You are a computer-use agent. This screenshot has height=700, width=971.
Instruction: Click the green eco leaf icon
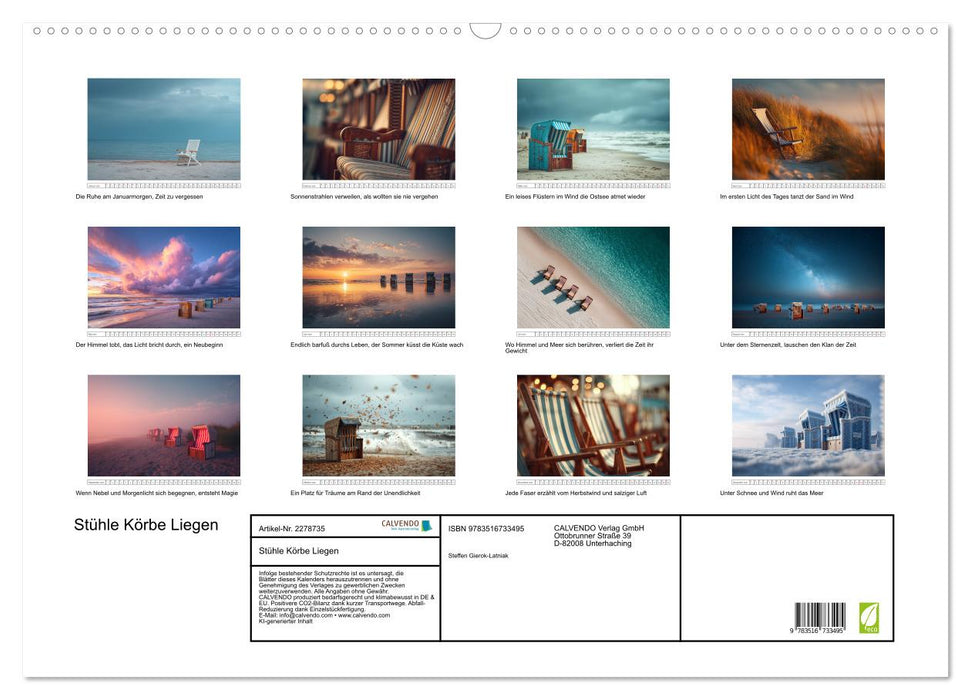tap(869, 616)
